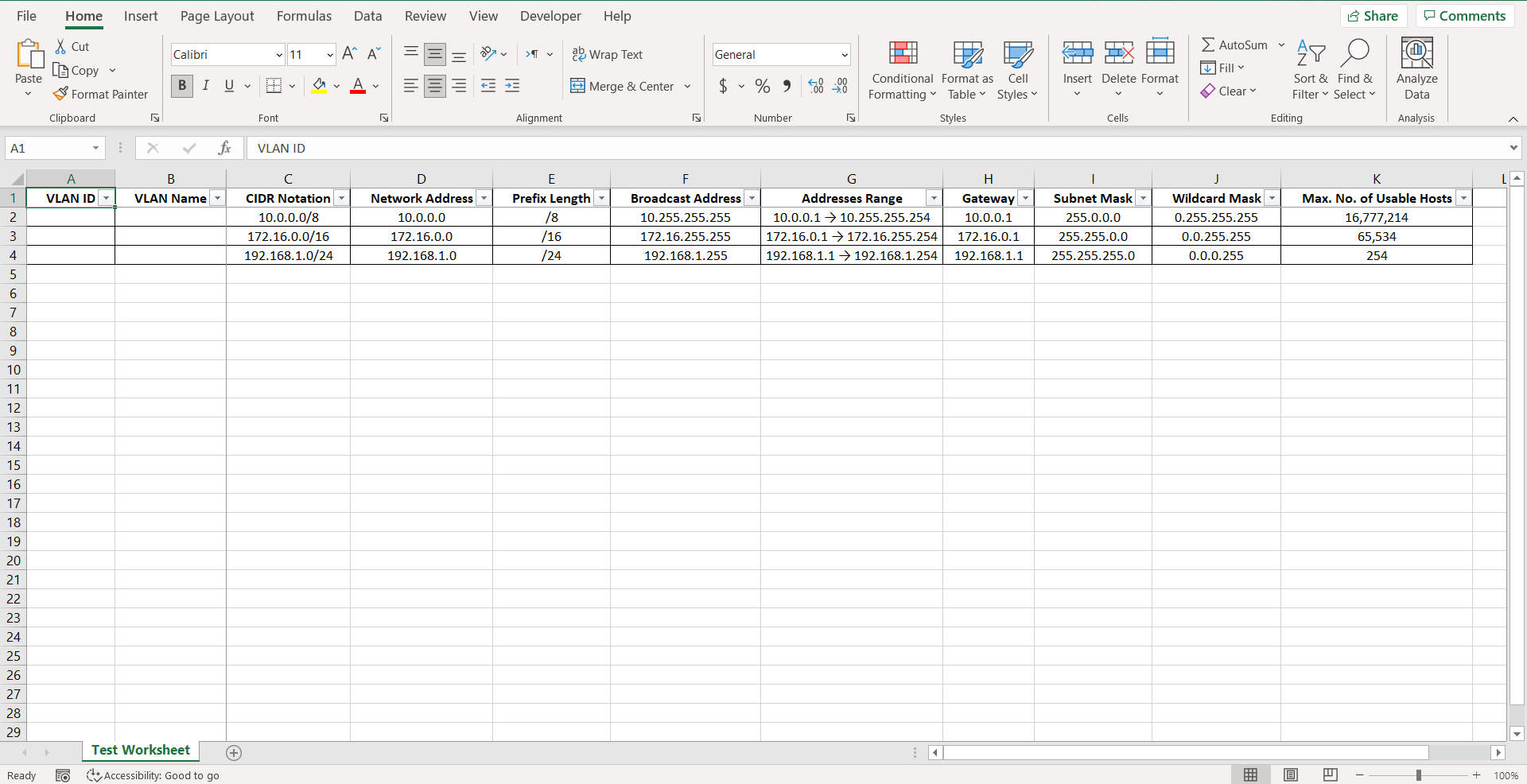Expand the Merge & Center options arrow
The image size is (1527, 784).
pyautogui.click(x=688, y=86)
